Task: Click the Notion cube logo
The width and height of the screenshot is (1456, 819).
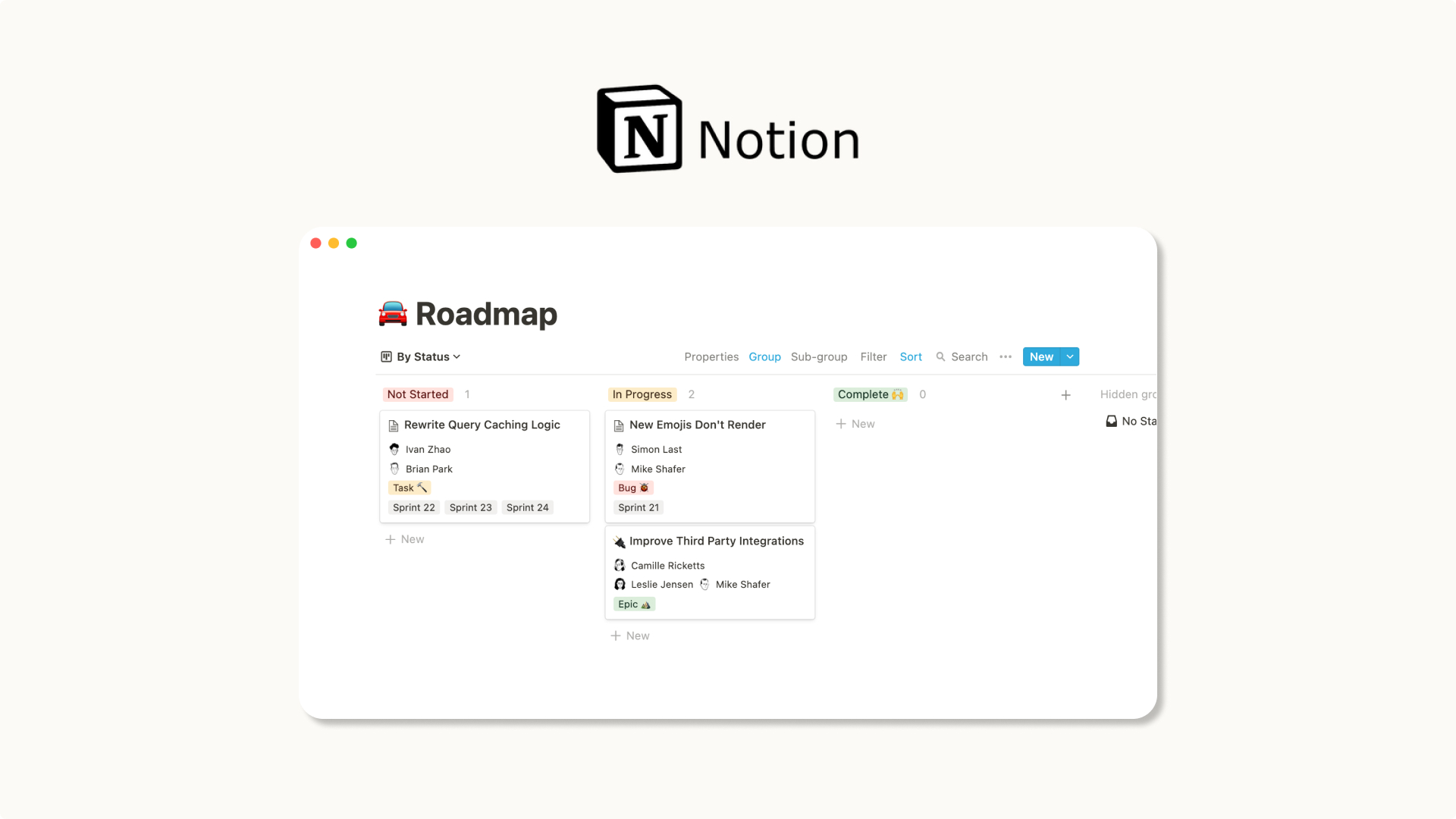Action: tap(639, 129)
